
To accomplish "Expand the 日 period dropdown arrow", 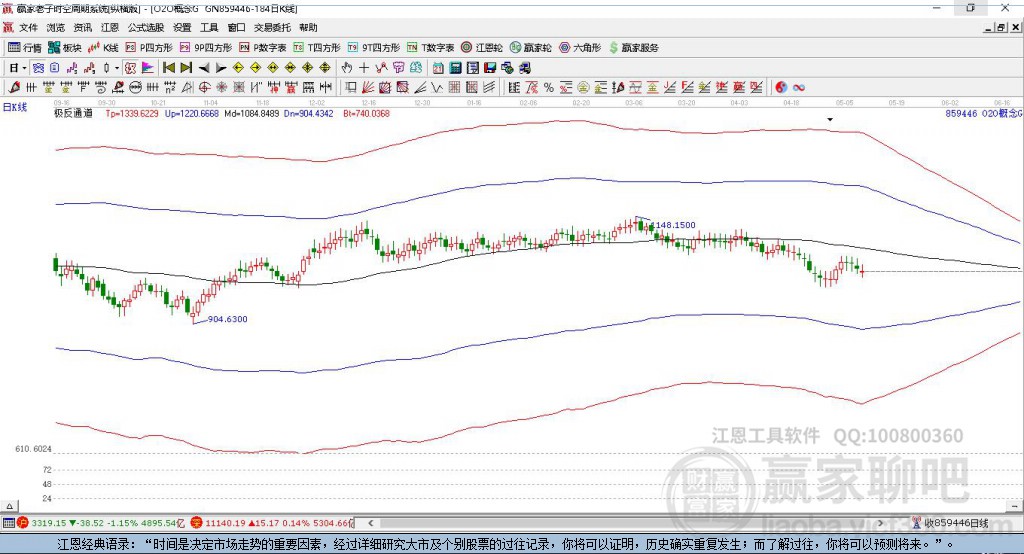I will (24, 68).
